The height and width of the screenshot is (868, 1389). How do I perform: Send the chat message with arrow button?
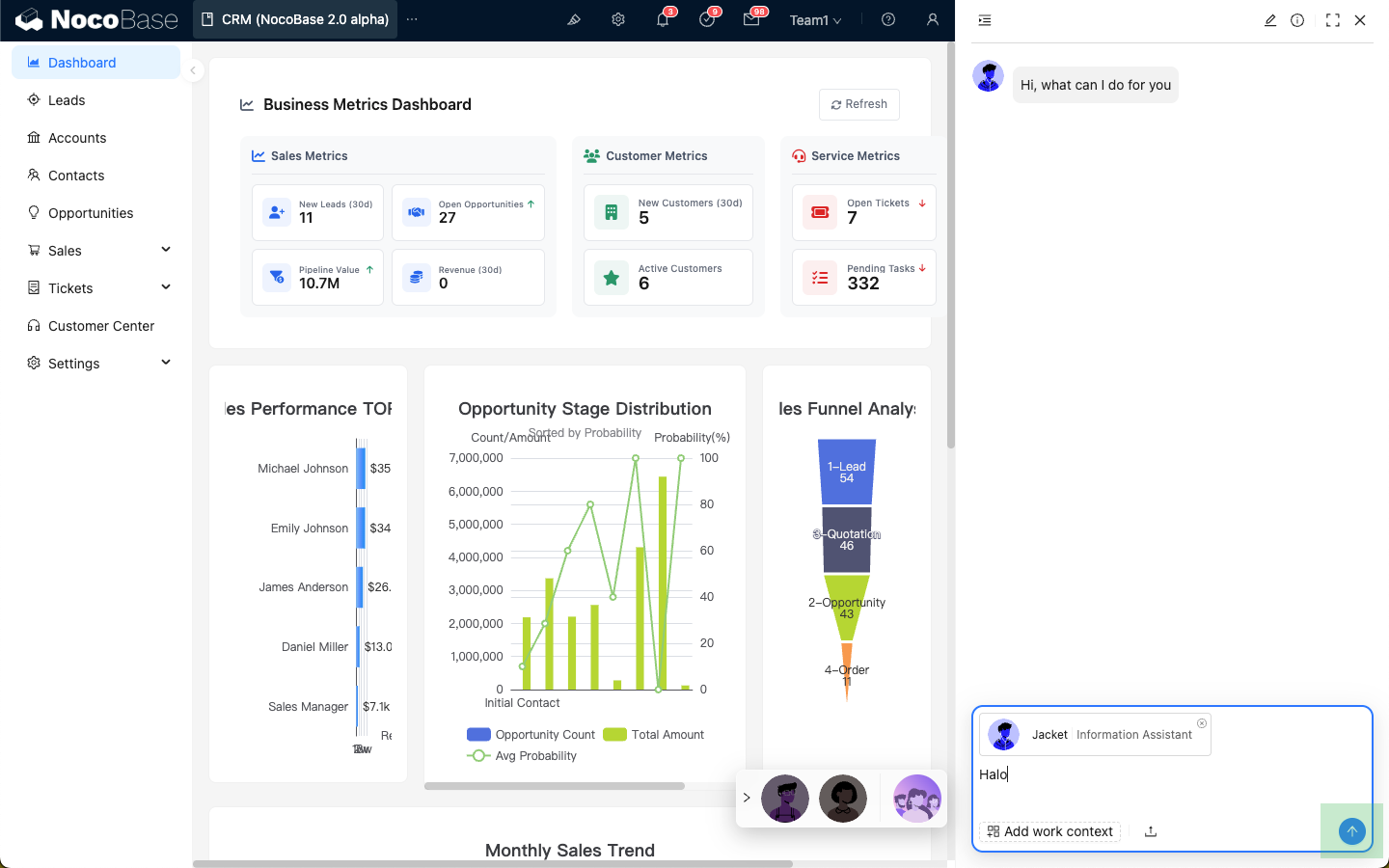click(x=1351, y=830)
